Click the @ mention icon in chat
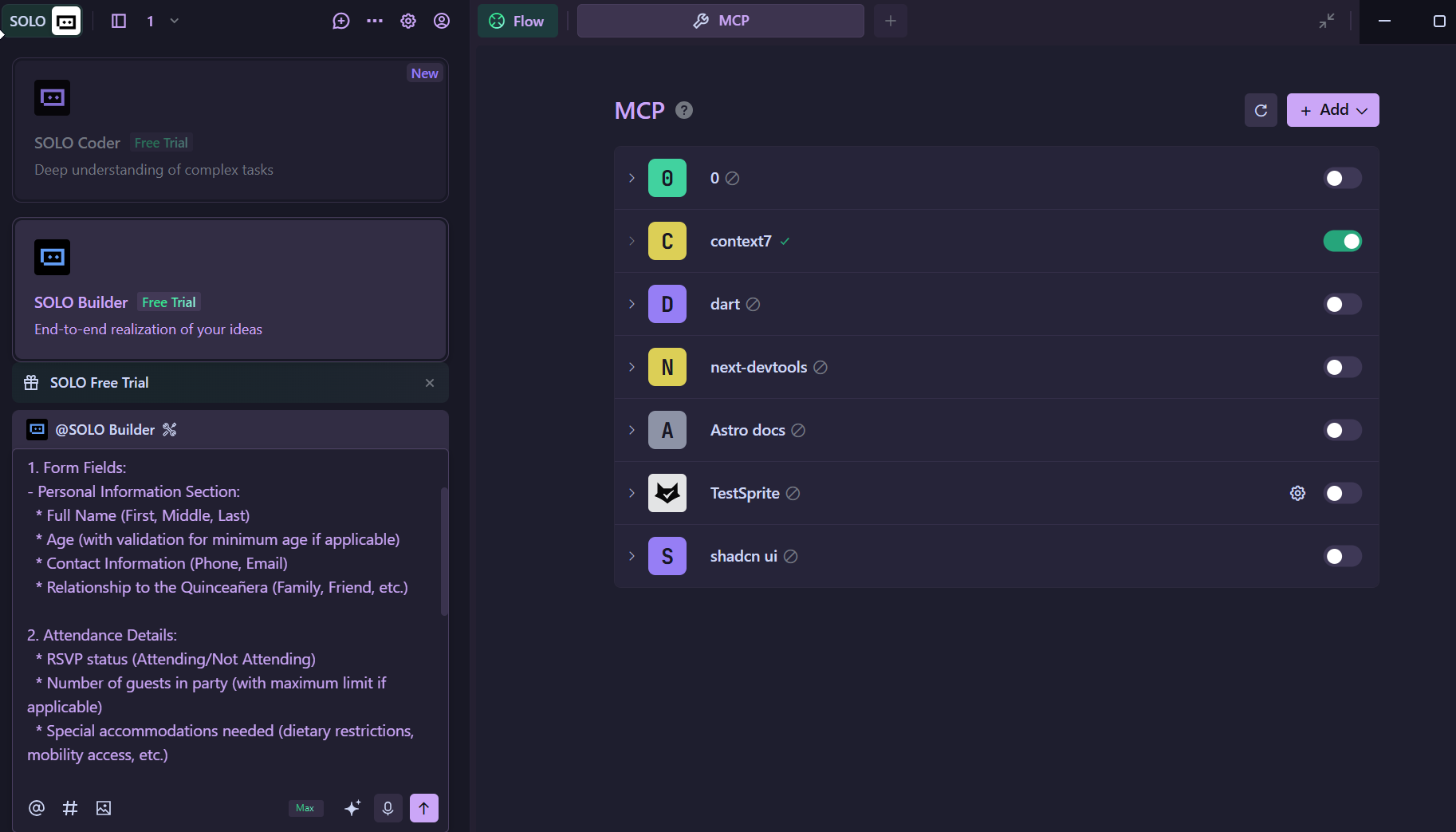Screen dimensions: 1456x832 [37, 808]
